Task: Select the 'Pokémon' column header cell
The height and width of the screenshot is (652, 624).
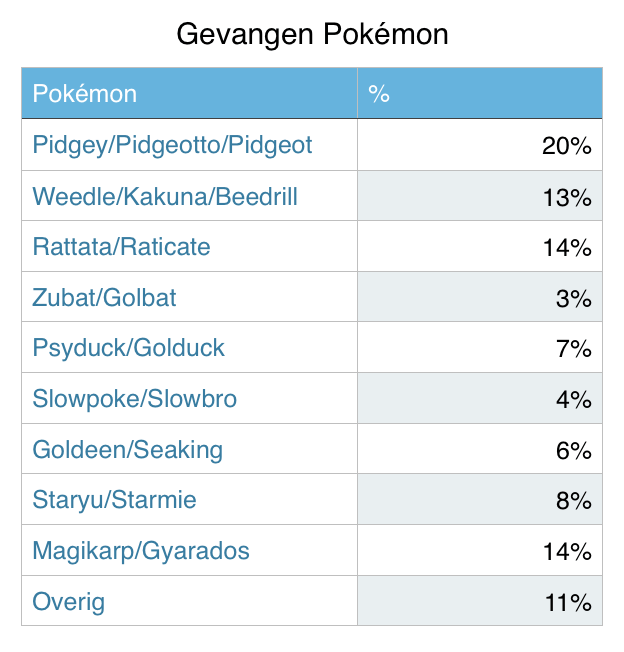Action: tap(189, 94)
